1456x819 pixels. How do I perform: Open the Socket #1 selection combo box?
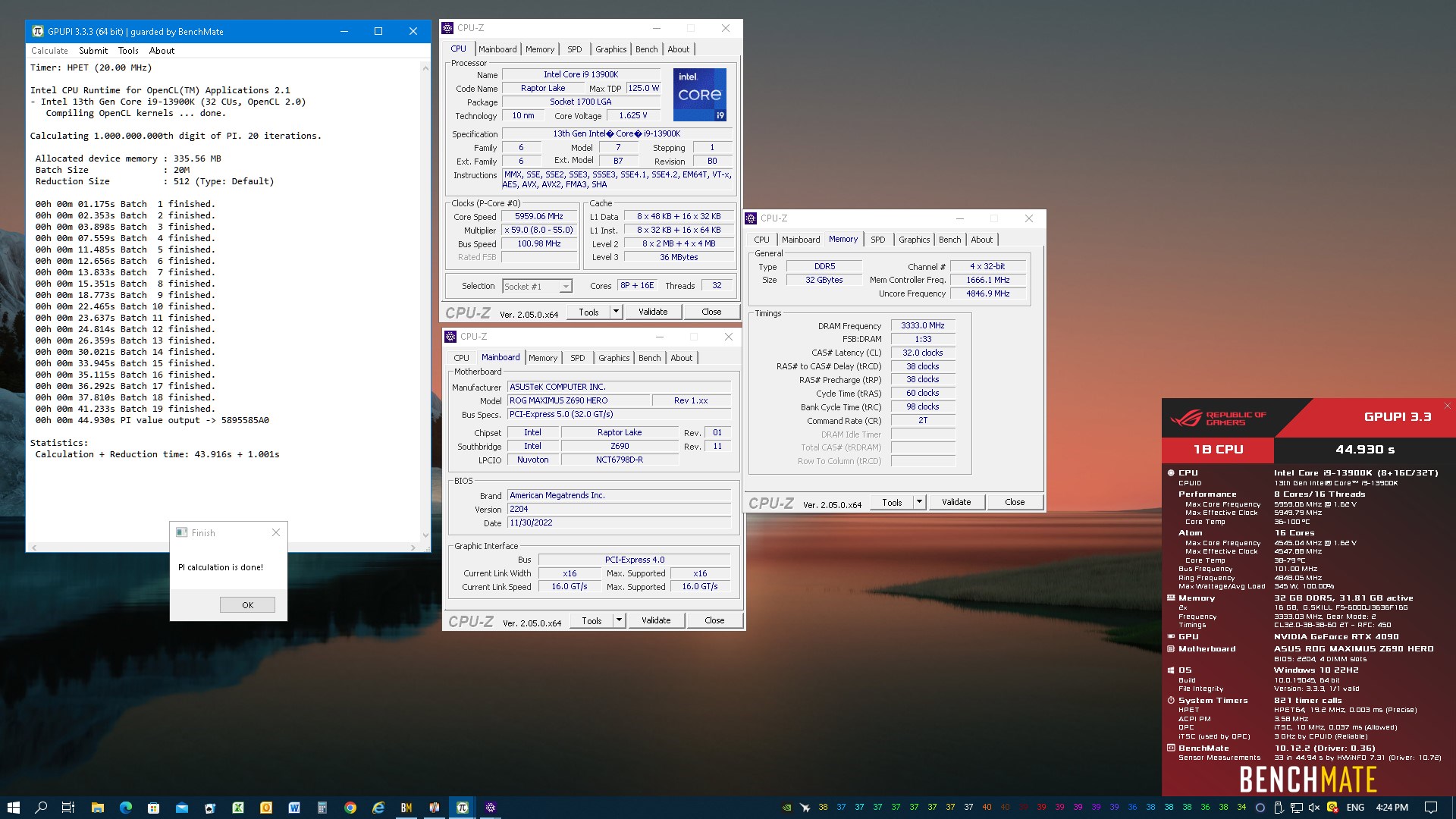click(x=537, y=287)
